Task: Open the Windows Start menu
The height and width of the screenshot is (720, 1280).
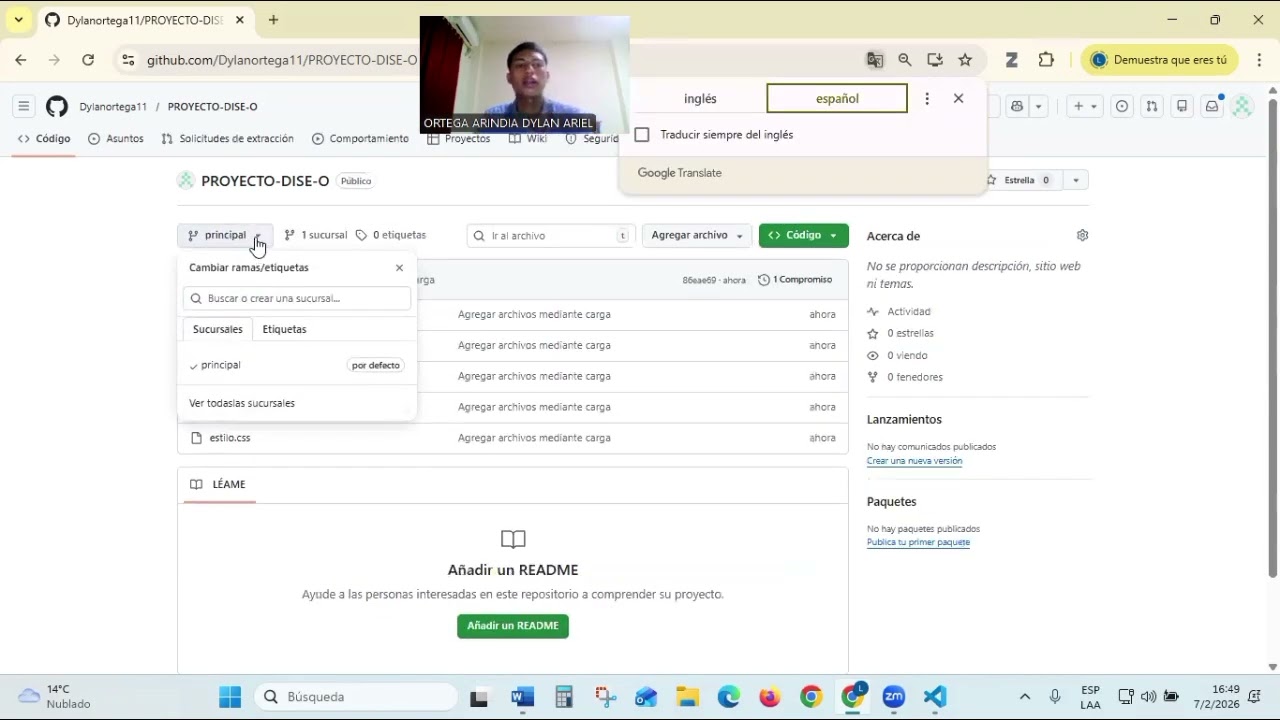Action: tap(230, 697)
